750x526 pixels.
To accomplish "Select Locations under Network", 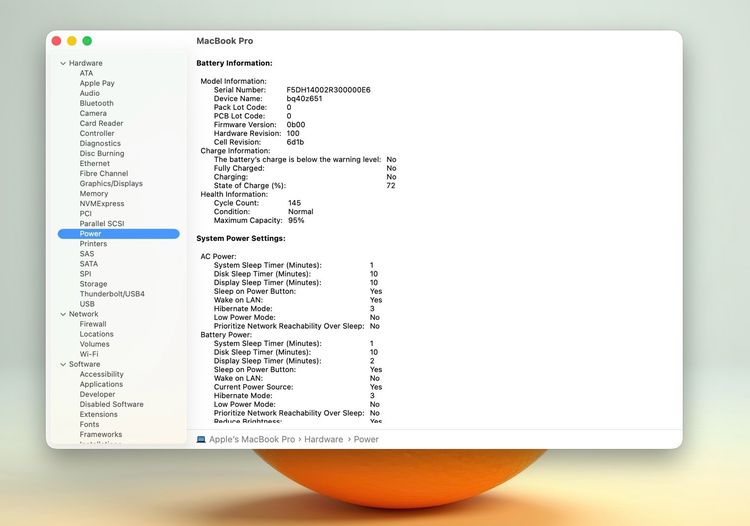I will tap(97, 334).
